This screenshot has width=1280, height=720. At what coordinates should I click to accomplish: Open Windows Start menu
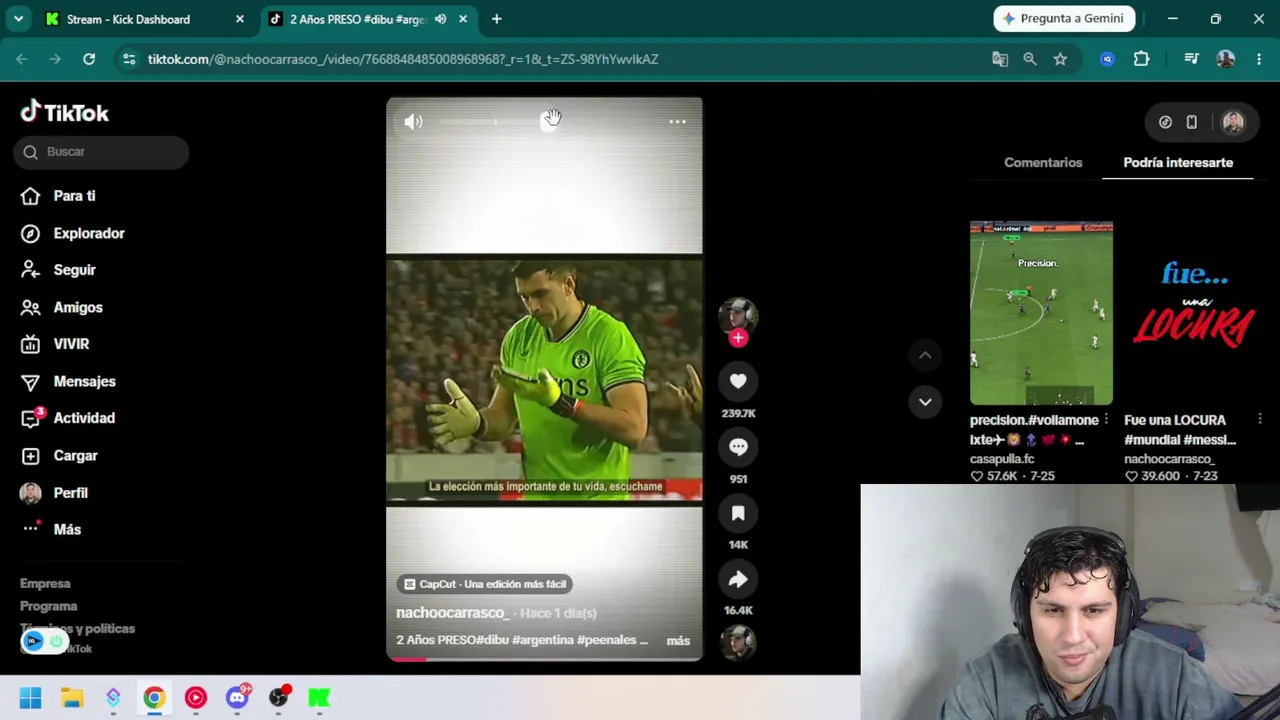(30, 698)
